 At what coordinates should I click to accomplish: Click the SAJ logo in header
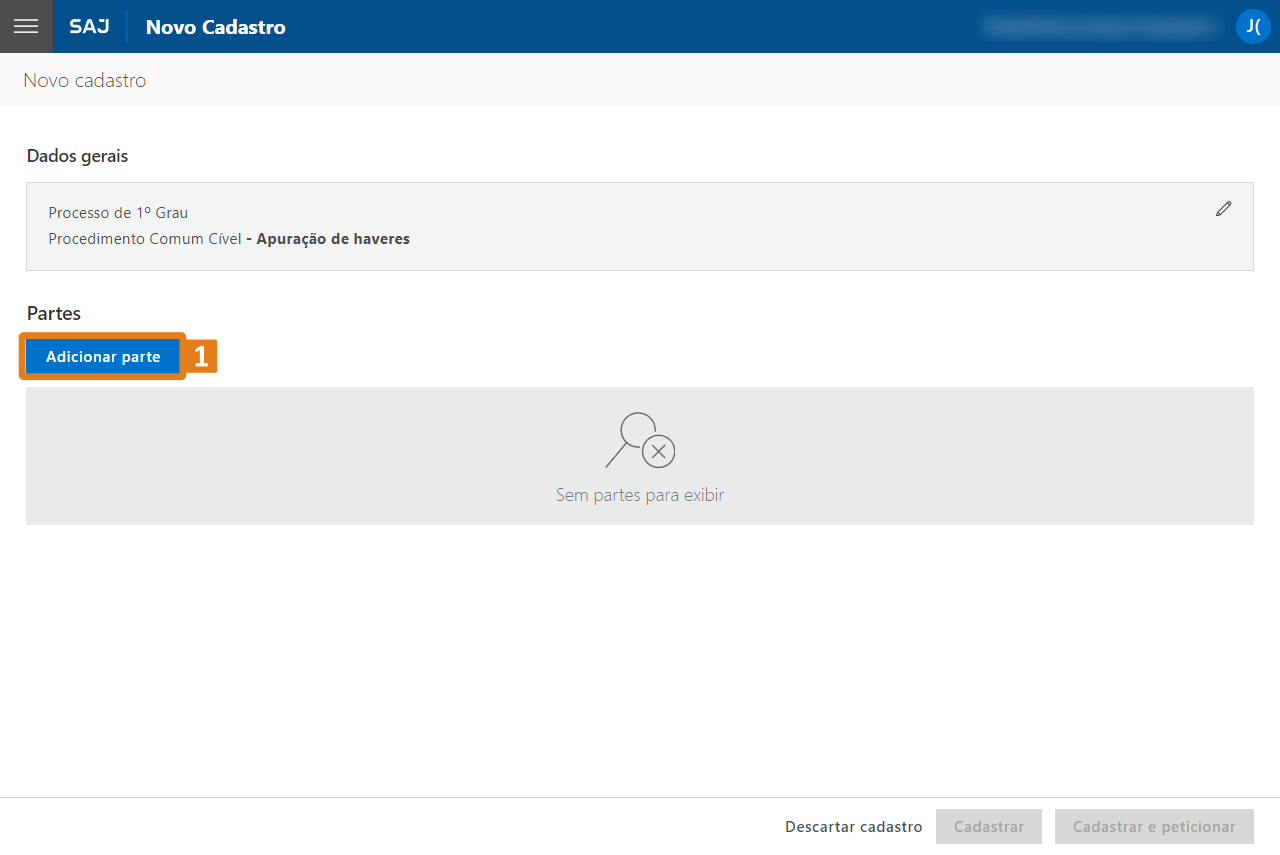click(x=89, y=27)
